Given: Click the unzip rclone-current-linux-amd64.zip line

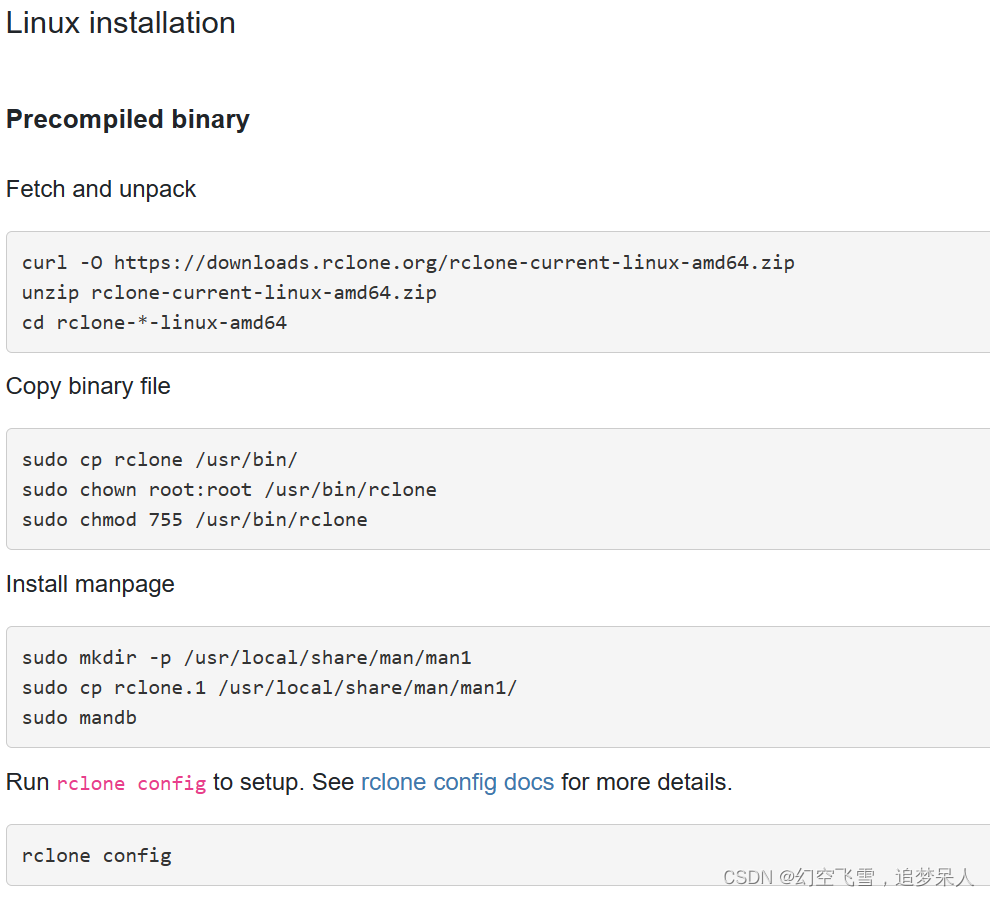Looking at the screenshot, I should (229, 292).
